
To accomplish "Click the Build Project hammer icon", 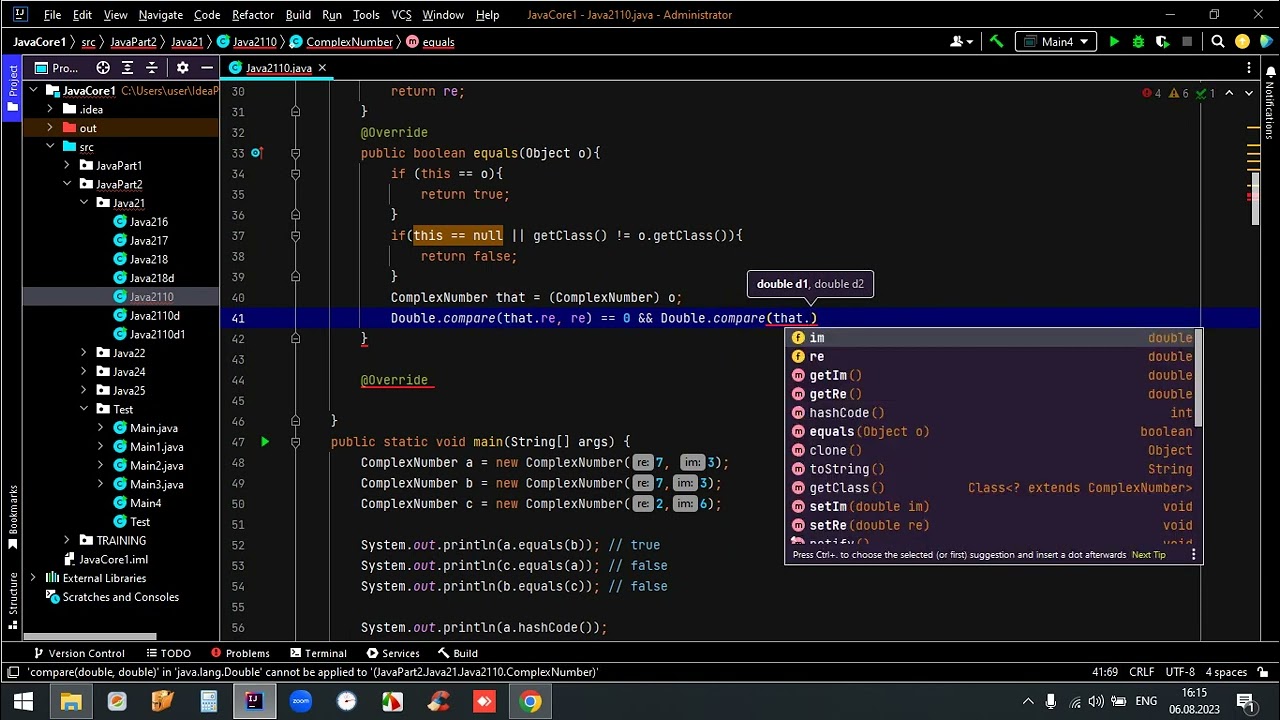I will [x=996, y=42].
